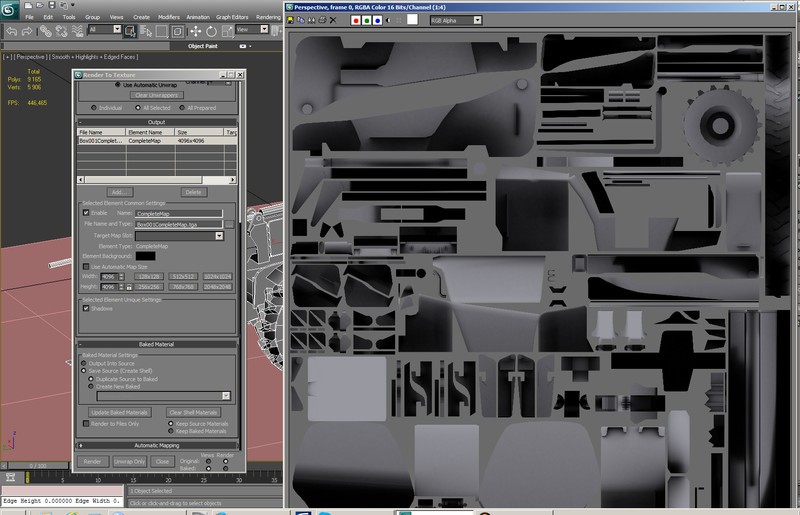Toggle the Shadows checkbox
800x515 pixels.
click(86, 308)
